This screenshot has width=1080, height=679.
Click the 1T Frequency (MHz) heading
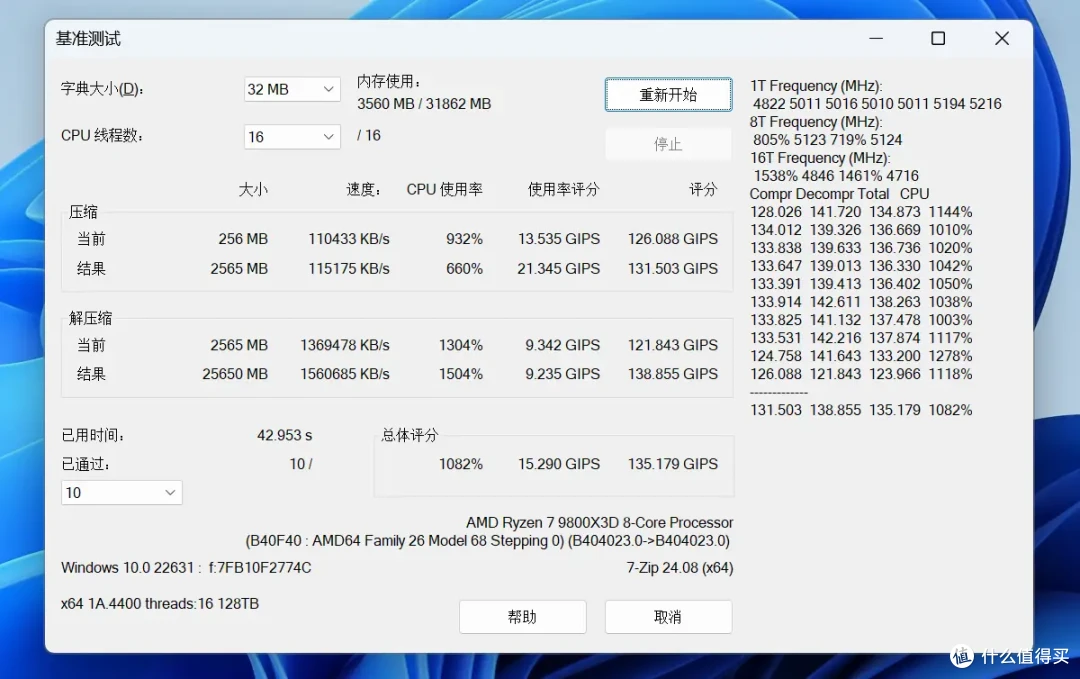[x=816, y=86]
